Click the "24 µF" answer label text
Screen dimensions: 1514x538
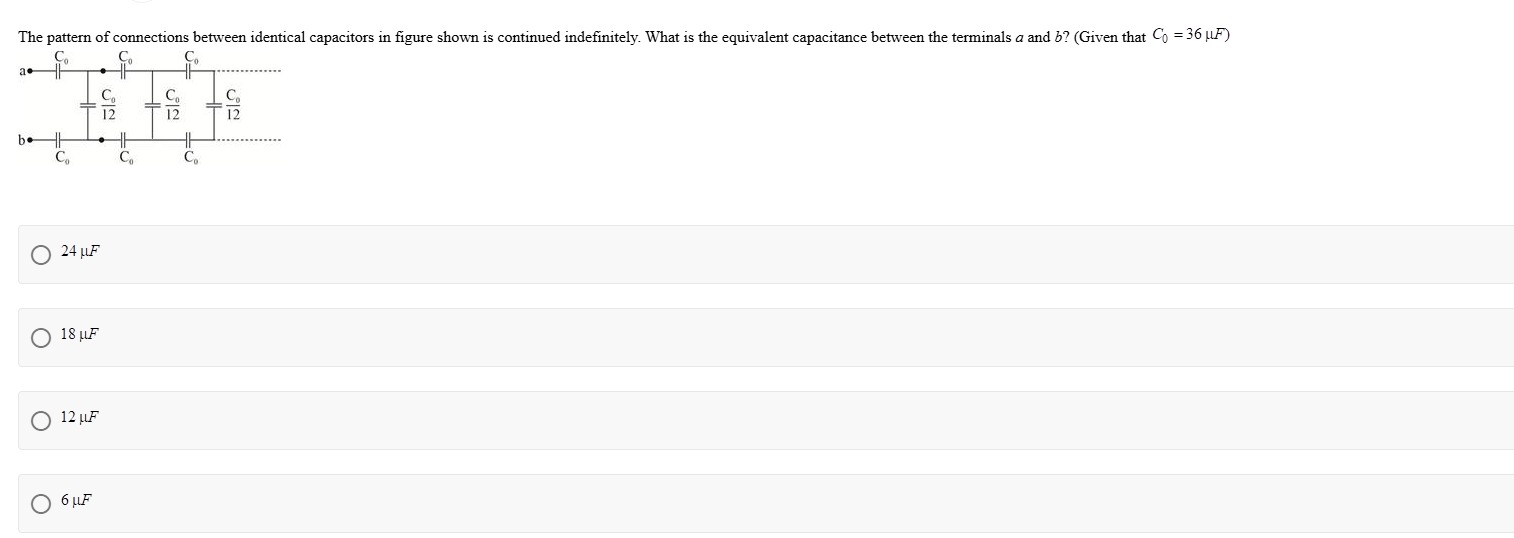point(80,251)
